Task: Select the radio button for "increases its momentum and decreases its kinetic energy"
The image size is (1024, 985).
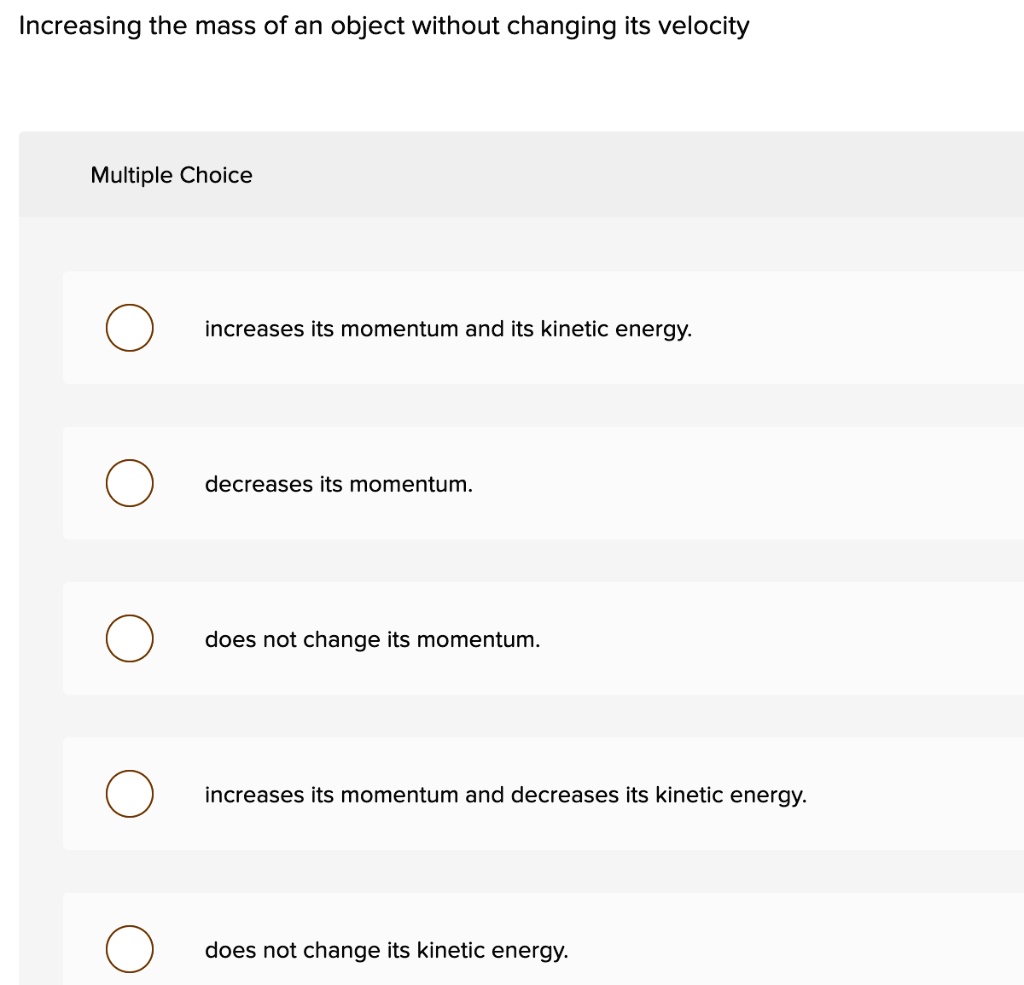Action: [129, 794]
